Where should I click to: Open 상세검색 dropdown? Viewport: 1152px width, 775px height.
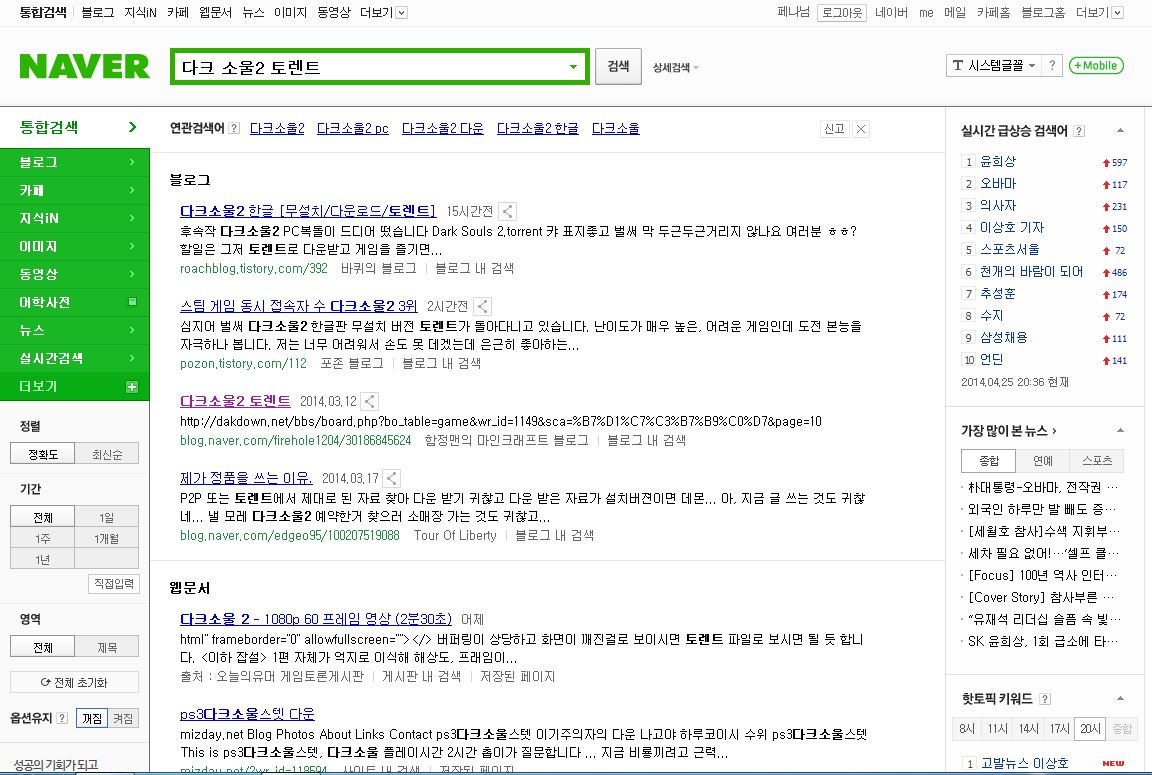675,68
